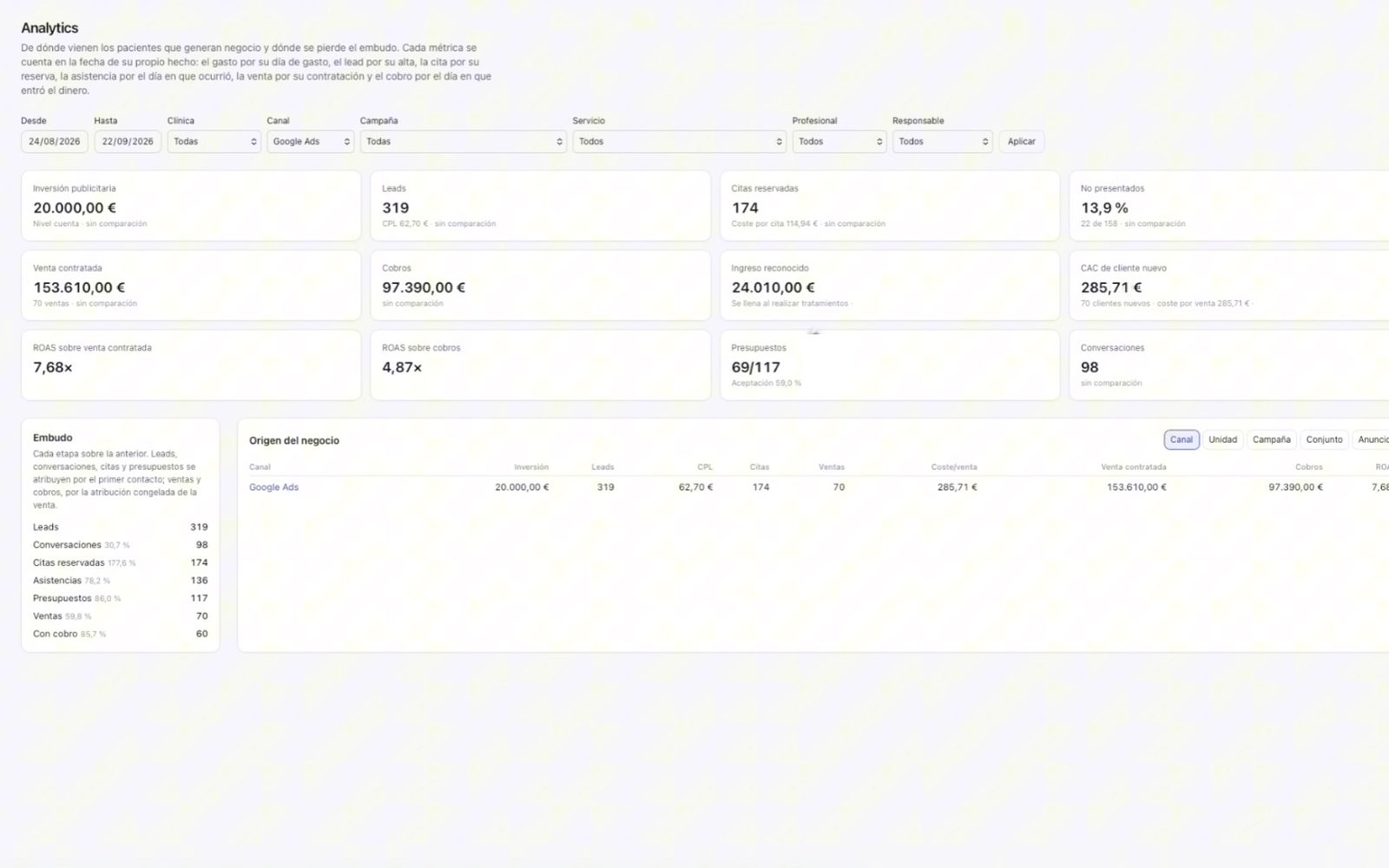Switch to the Conjunto grouping tab
1389x868 pixels.
coord(1324,439)
